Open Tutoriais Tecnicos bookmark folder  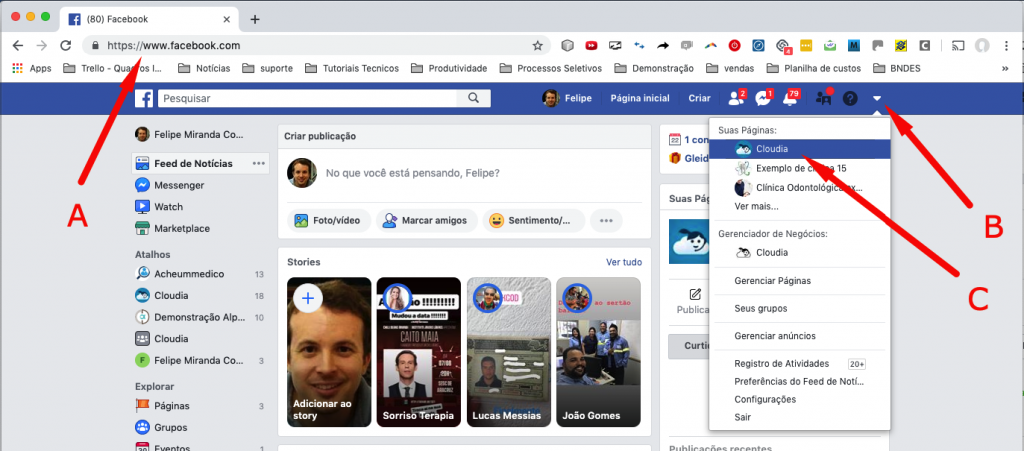click(x=353, y=68)
